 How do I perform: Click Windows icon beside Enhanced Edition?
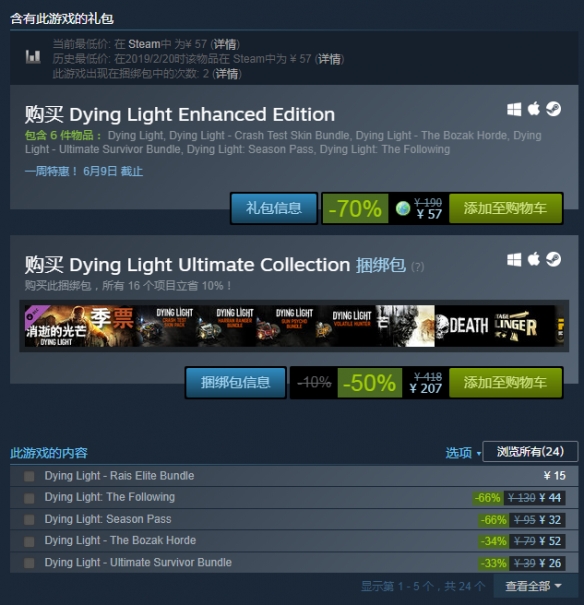[514, 109]
